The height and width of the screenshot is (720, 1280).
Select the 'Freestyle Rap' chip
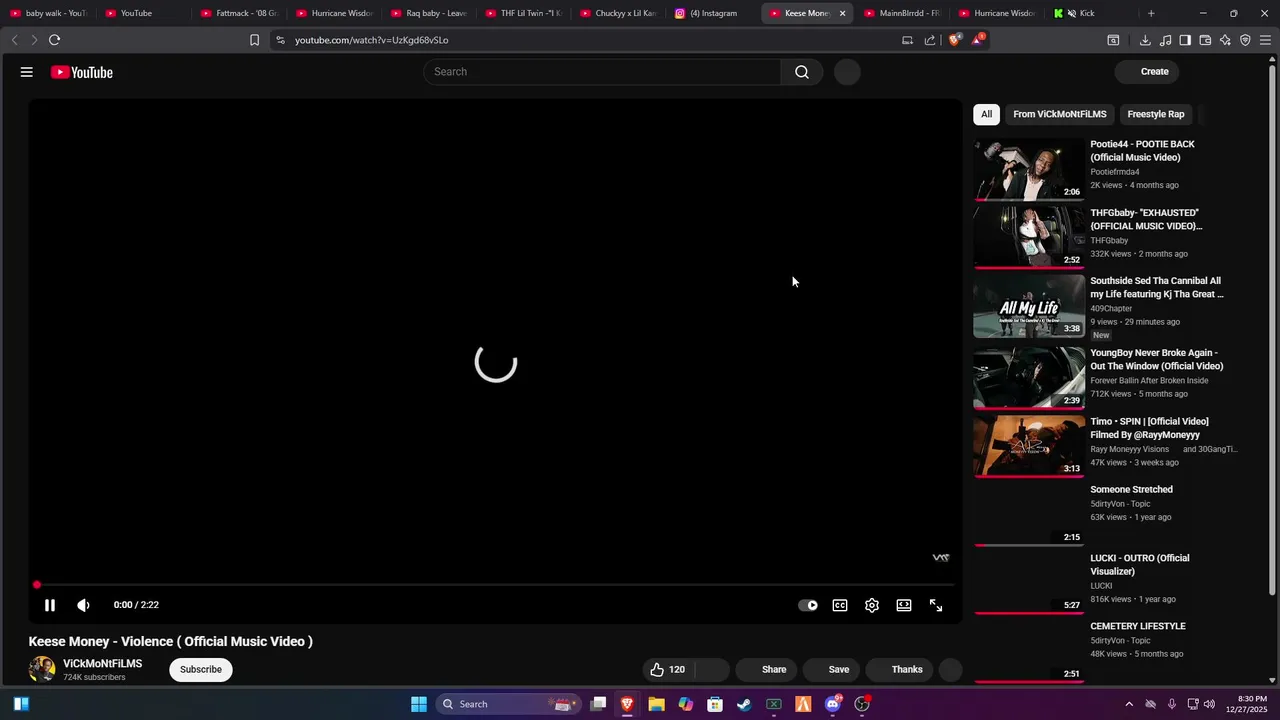click(1156, 114)
